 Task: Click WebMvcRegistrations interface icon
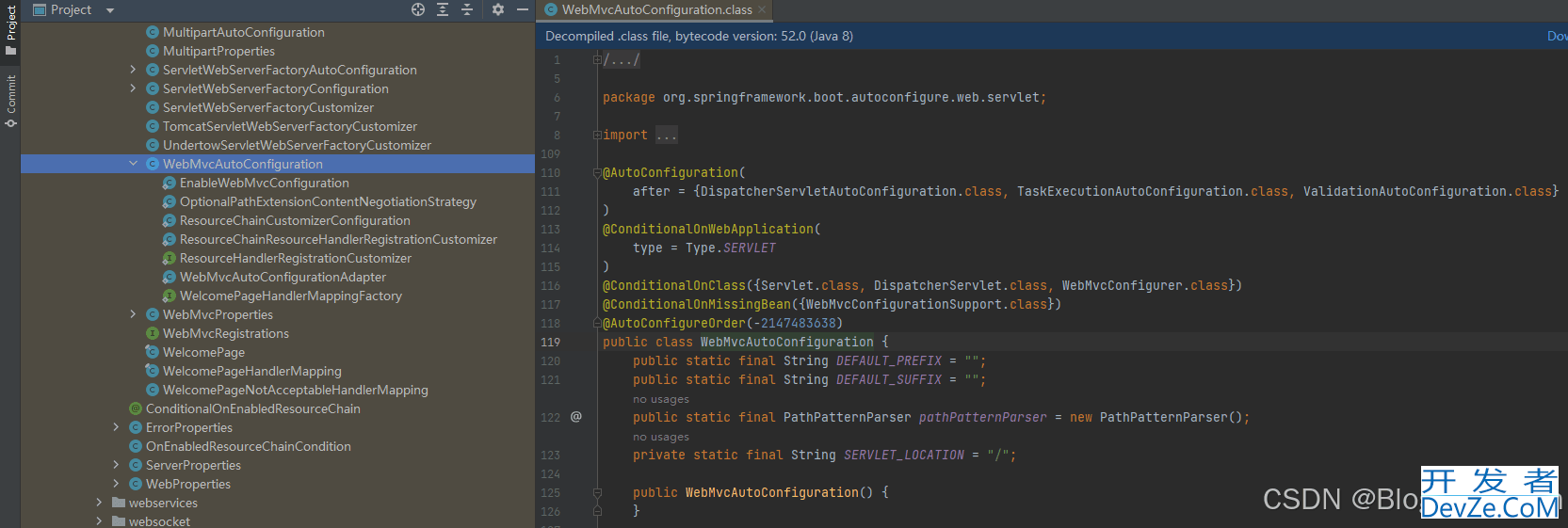(x=153, y=333)
